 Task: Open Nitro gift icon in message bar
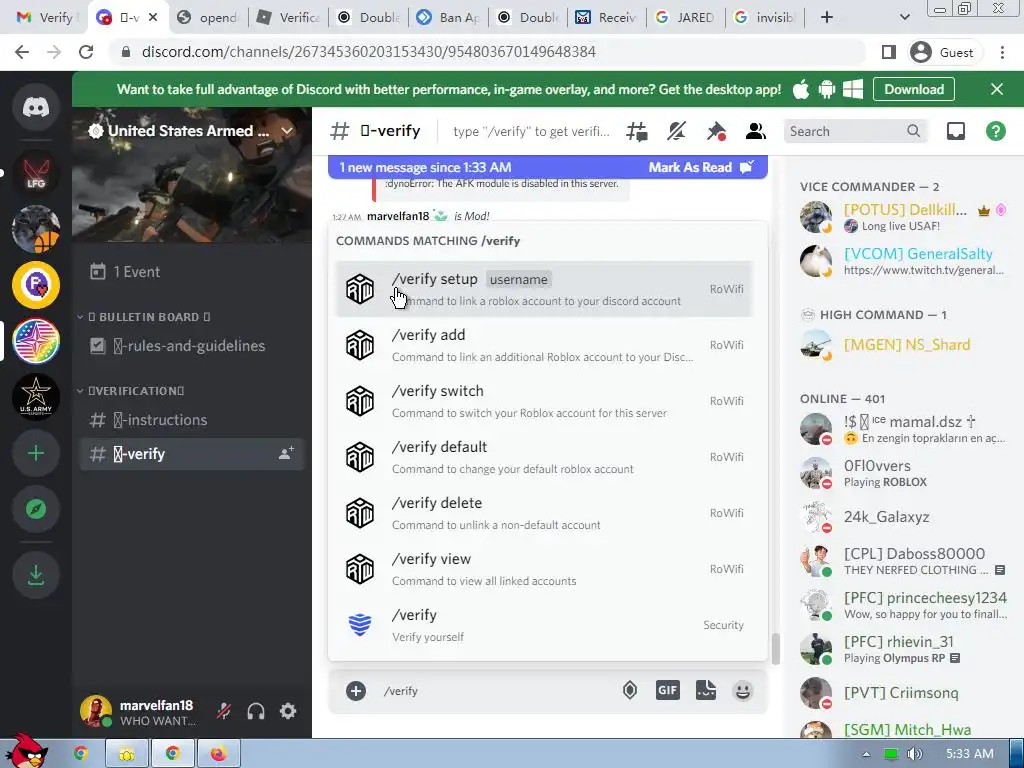[630, 690]
